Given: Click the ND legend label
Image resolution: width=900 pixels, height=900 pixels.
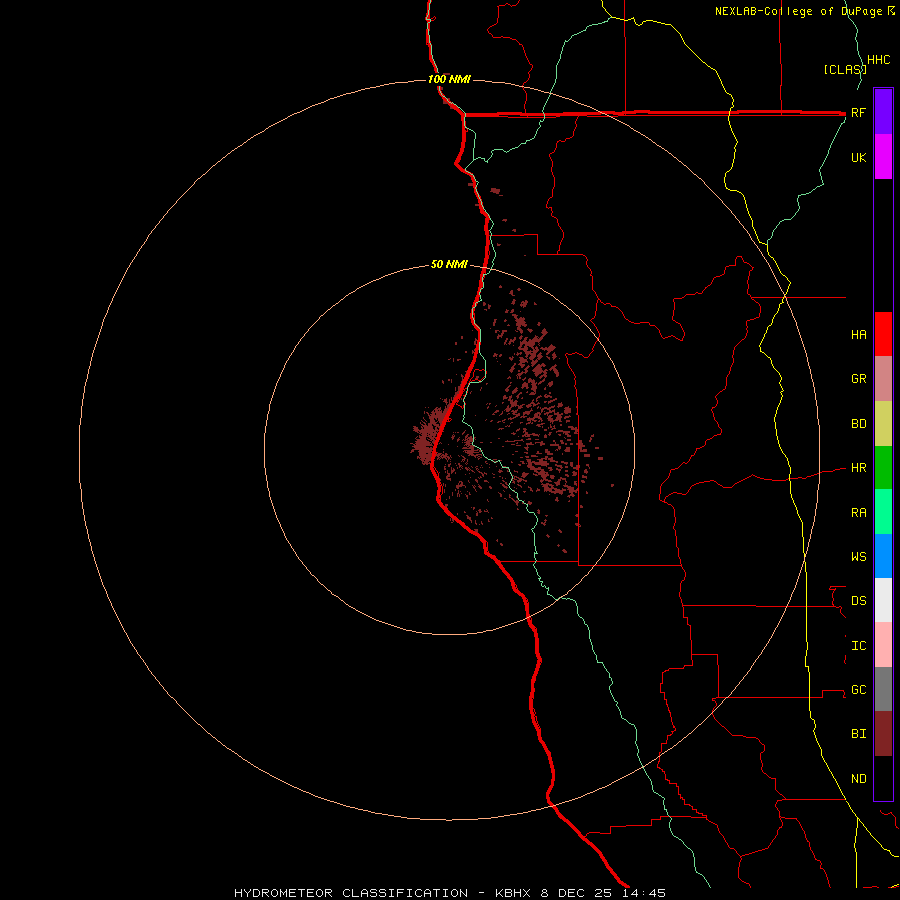Looking at the screenshot, I should pyautogui.click(x=858, y=779).
